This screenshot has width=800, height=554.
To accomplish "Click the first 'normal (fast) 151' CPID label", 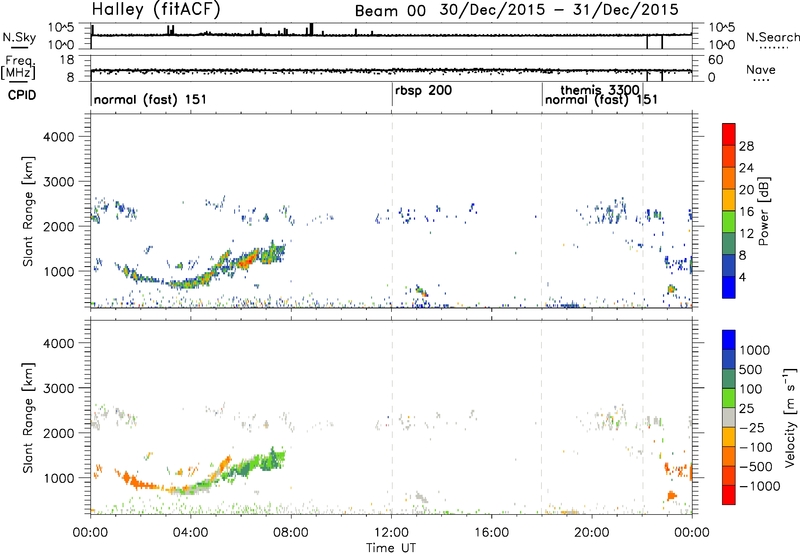I will (x=150, y=99).
